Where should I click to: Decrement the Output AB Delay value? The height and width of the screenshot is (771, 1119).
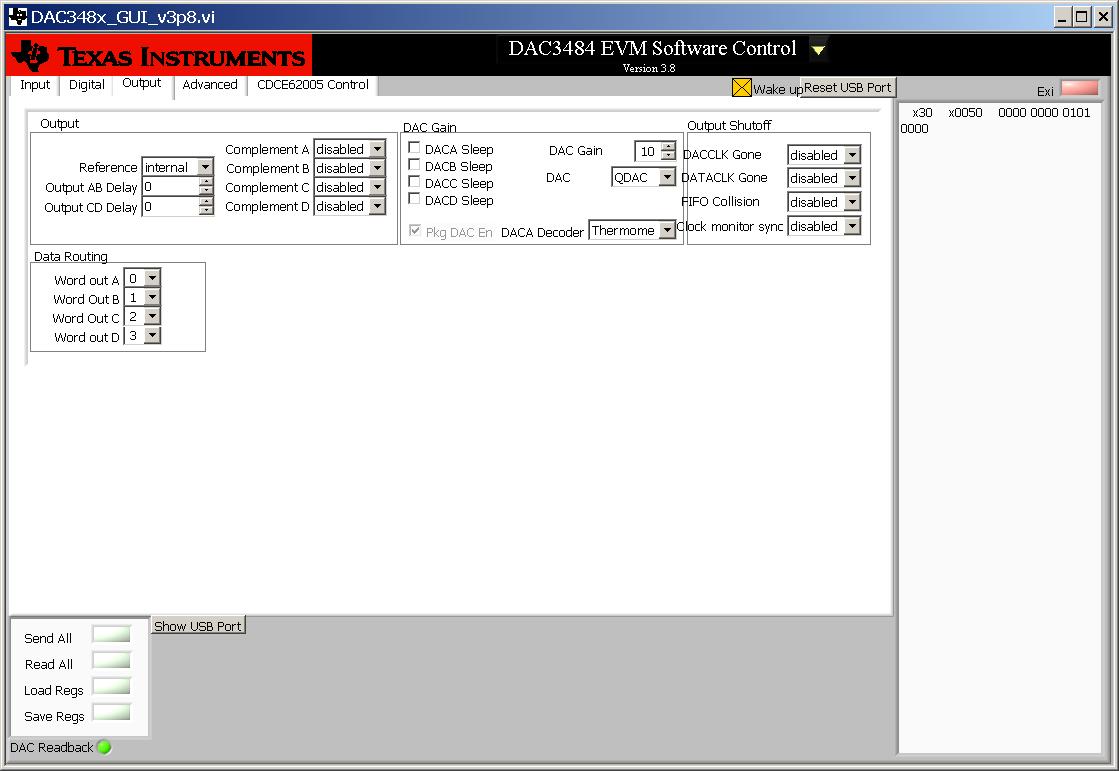click(x=206, y=191)
